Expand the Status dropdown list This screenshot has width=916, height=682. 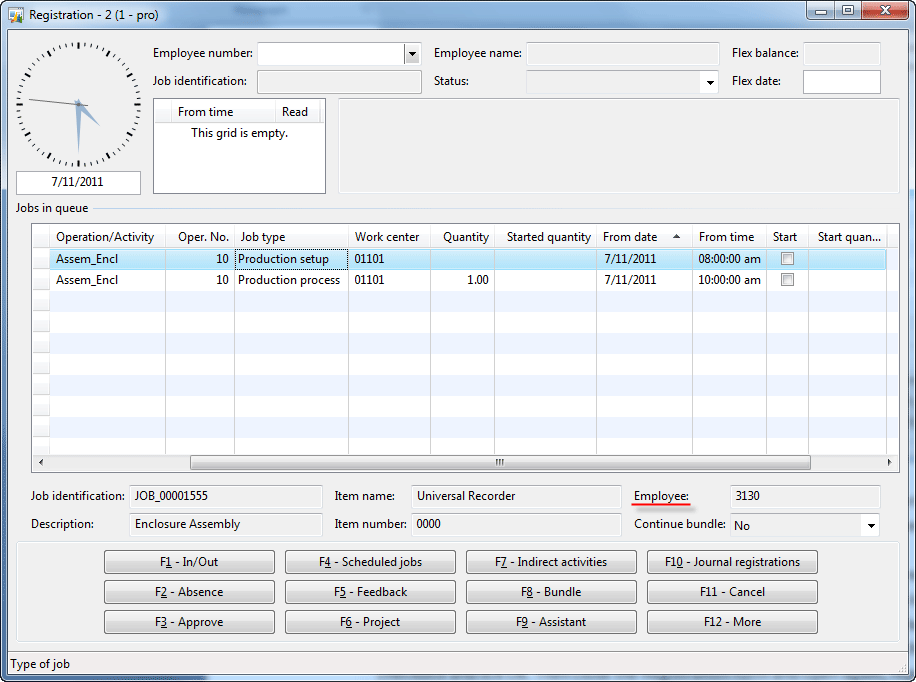(x=710, y=82)
